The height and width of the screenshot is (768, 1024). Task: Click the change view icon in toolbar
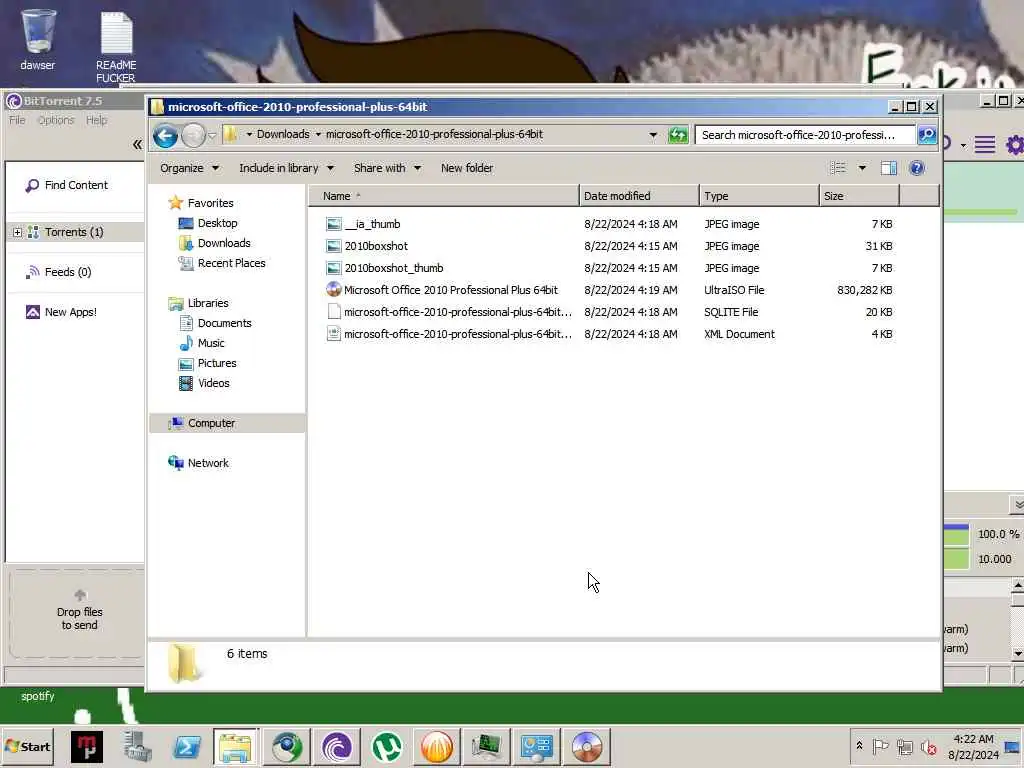(x=837, y=168)
